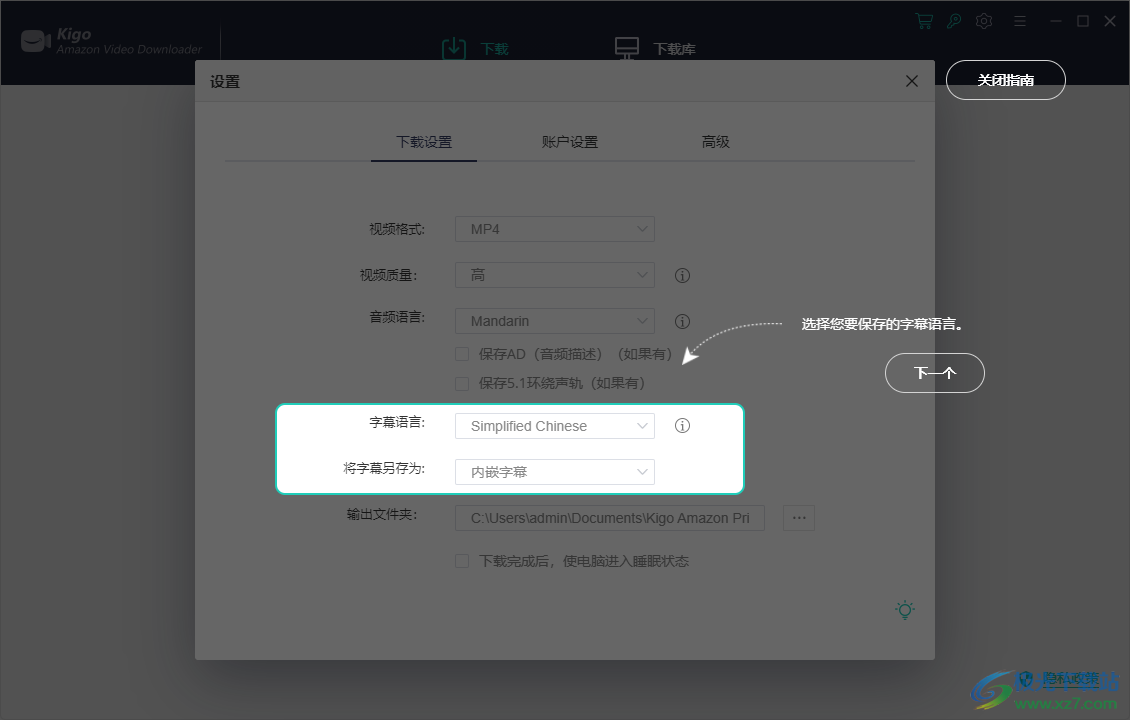
Task: Open the video format MP4 dropdown
Action: [555, 229]
